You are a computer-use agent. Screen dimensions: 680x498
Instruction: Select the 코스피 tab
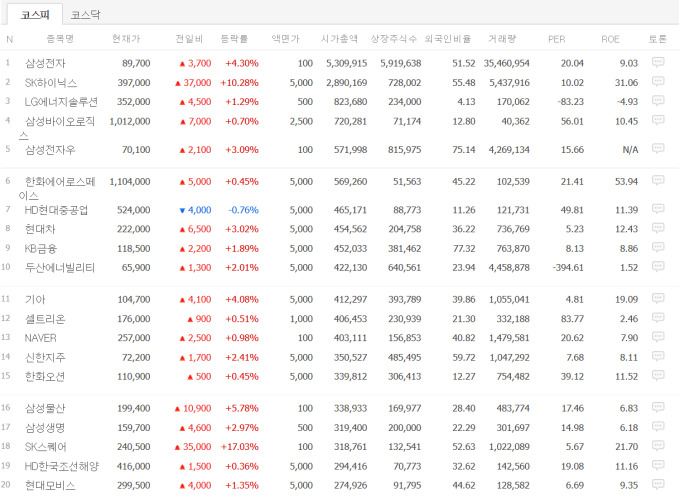[x=36, y=15]
